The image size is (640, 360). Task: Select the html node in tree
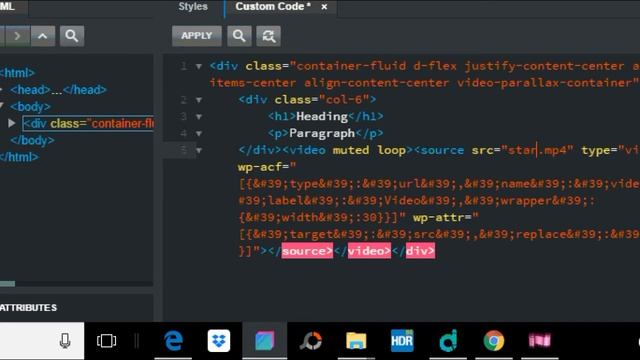coord(17,73)
